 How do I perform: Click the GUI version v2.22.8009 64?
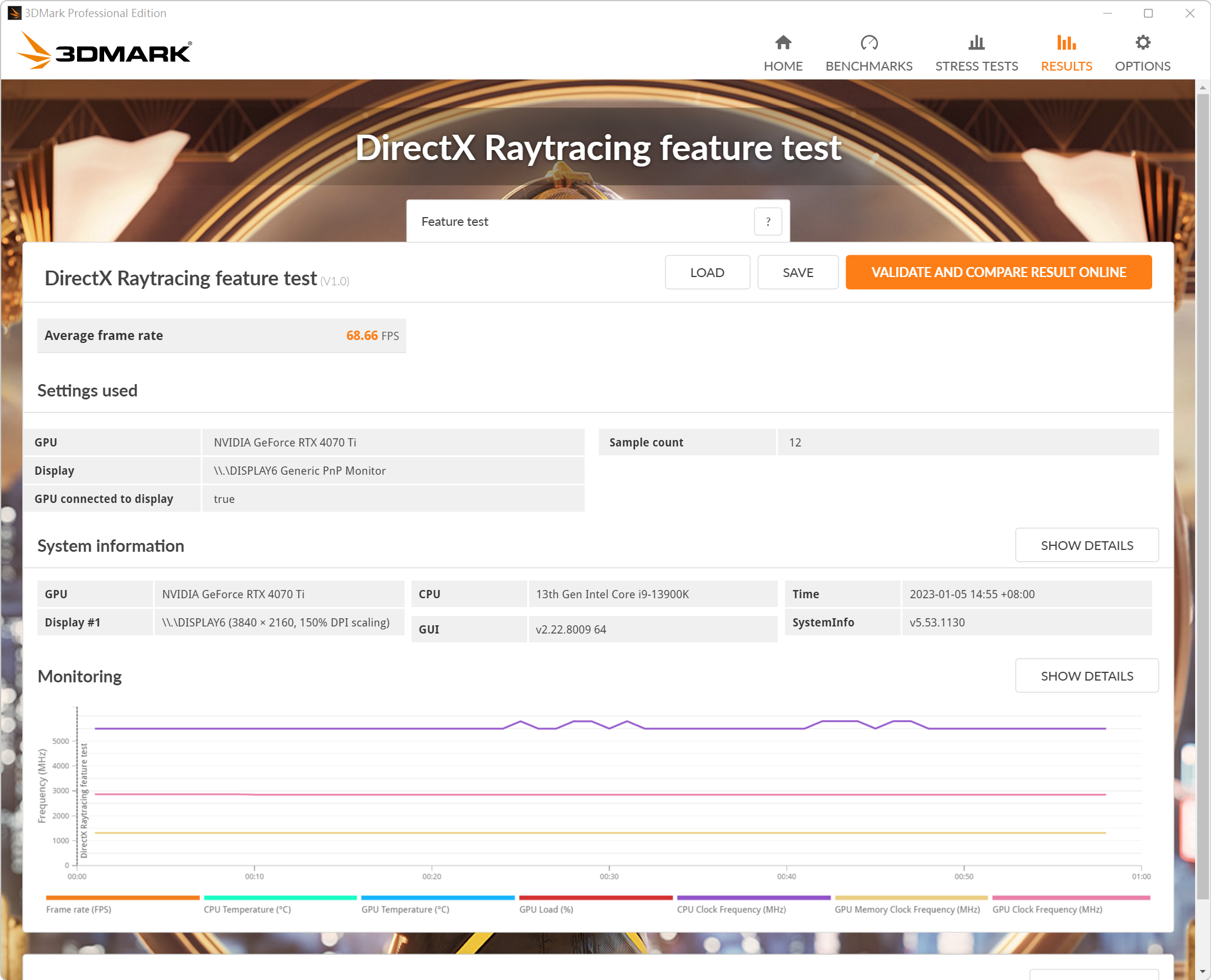571,629
